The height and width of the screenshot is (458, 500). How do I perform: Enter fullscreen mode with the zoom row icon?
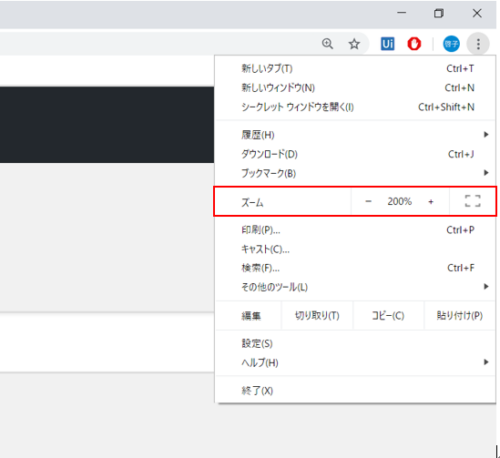tap(473, 201)
